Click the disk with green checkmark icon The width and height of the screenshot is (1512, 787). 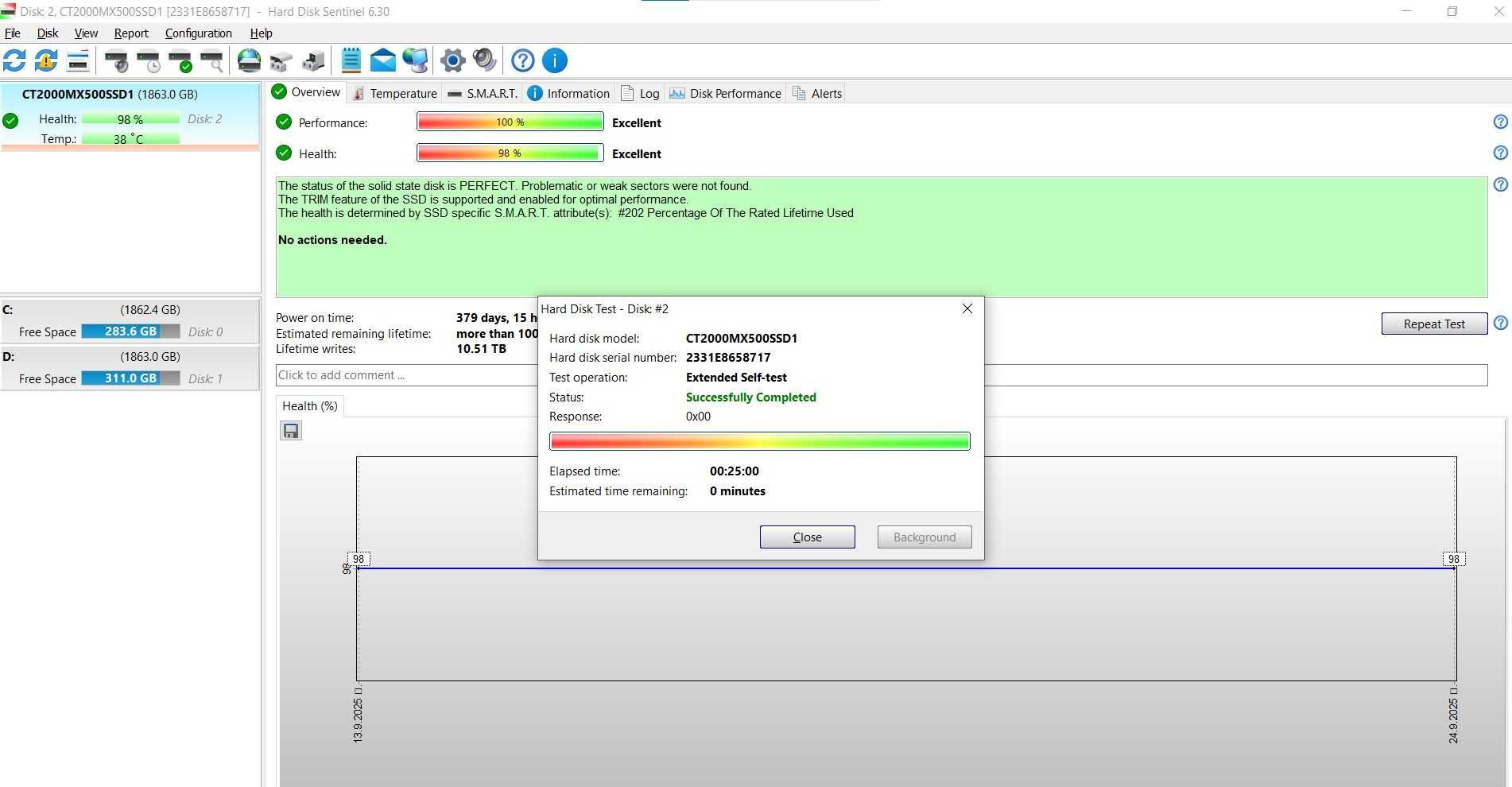tap(180, 60)
